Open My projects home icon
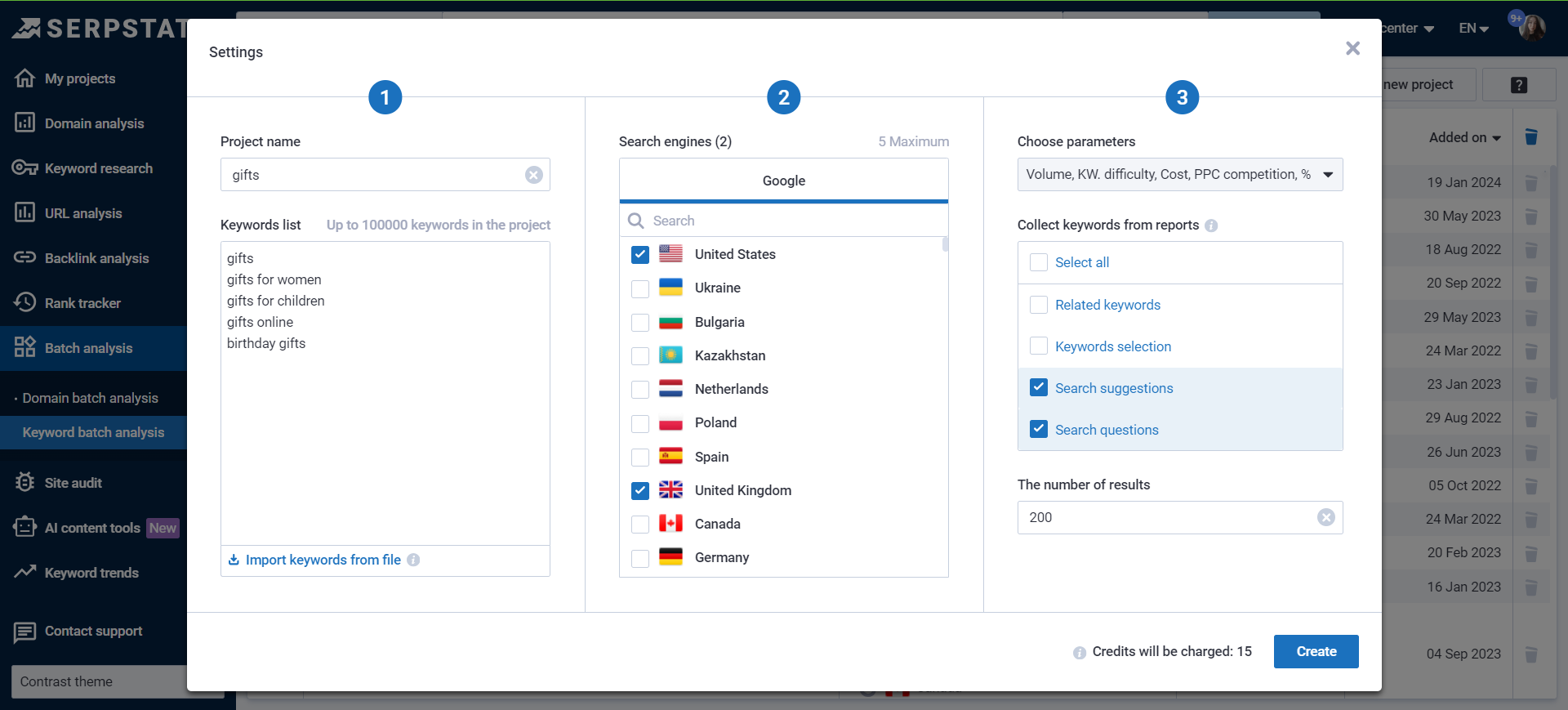This screenshot has width=1568, height=710. click(25, 78)
